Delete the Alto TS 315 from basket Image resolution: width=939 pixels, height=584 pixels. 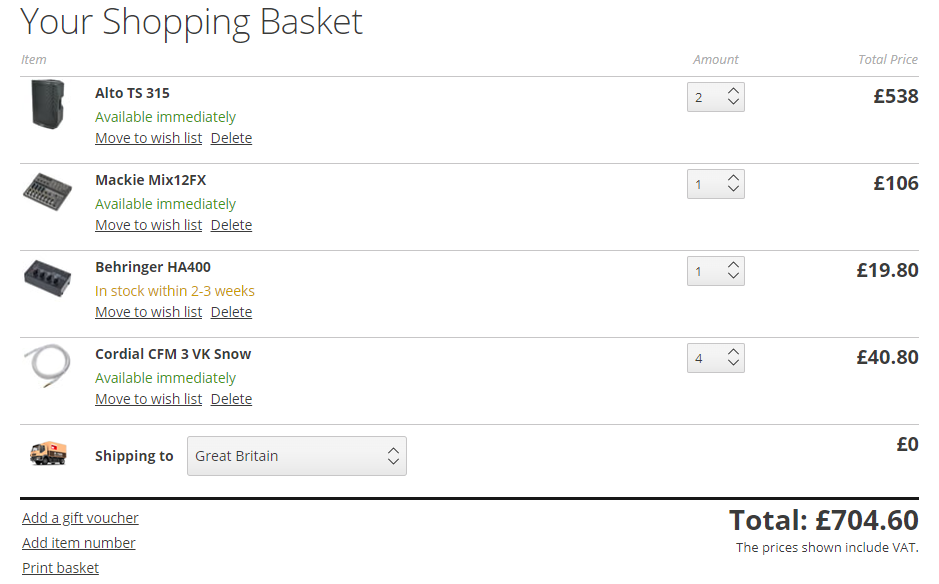pyautogui.click(x=231, y=138)
